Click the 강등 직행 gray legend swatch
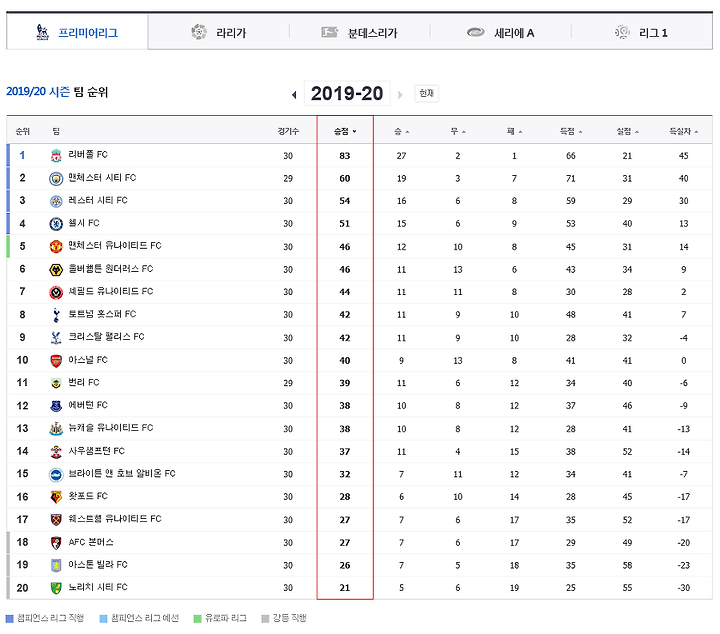Screen dimensions: 720x634 pyautogui.click(x=264, y=618)
